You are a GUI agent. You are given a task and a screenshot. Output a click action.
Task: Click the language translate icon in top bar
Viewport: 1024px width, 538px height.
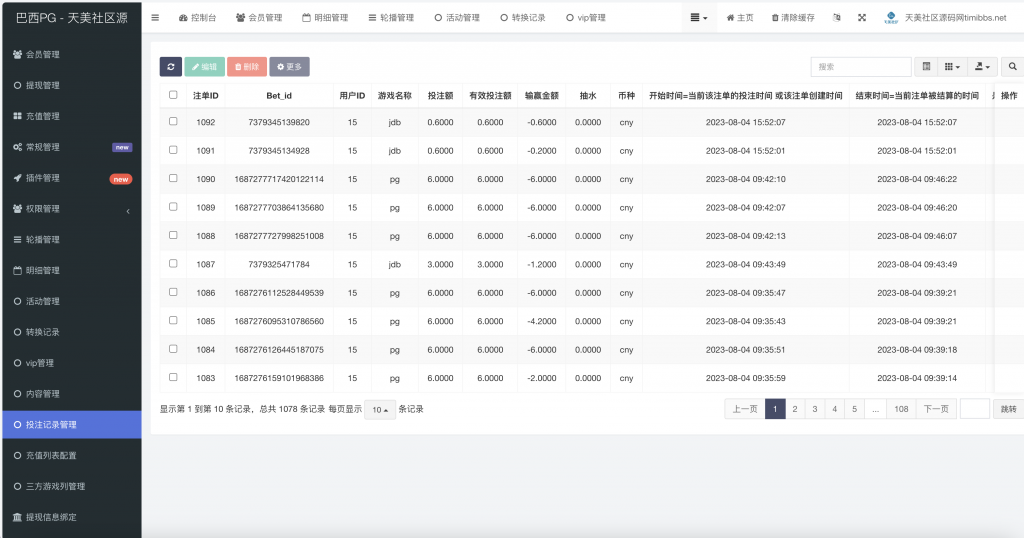836,18
